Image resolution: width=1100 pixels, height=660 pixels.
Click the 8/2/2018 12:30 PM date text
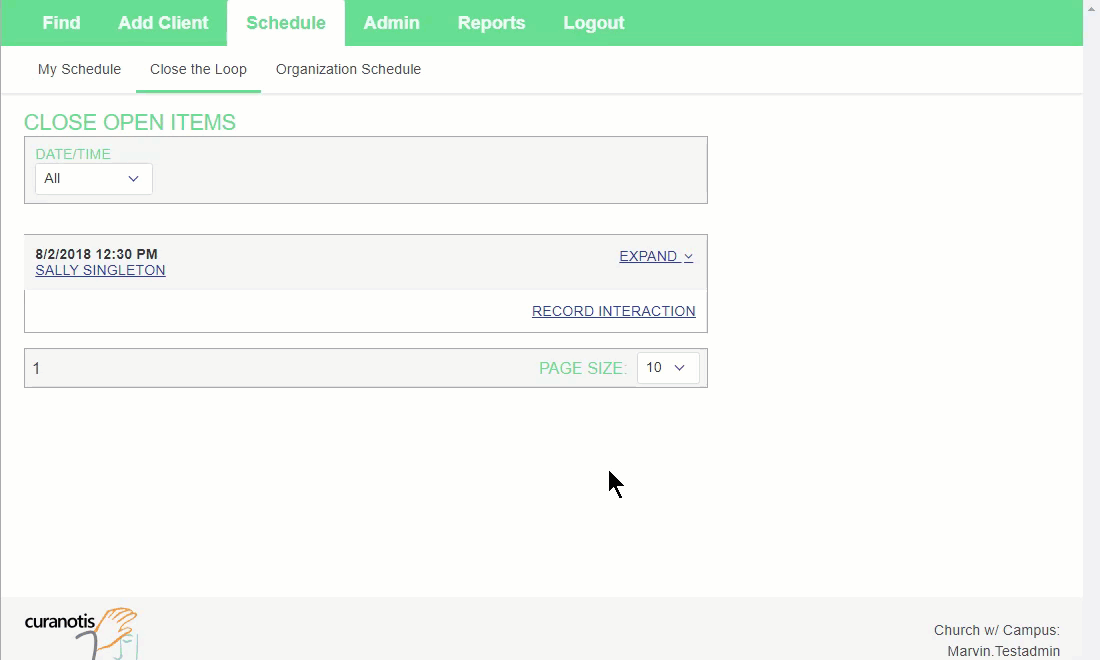click(x=96, y=254)
